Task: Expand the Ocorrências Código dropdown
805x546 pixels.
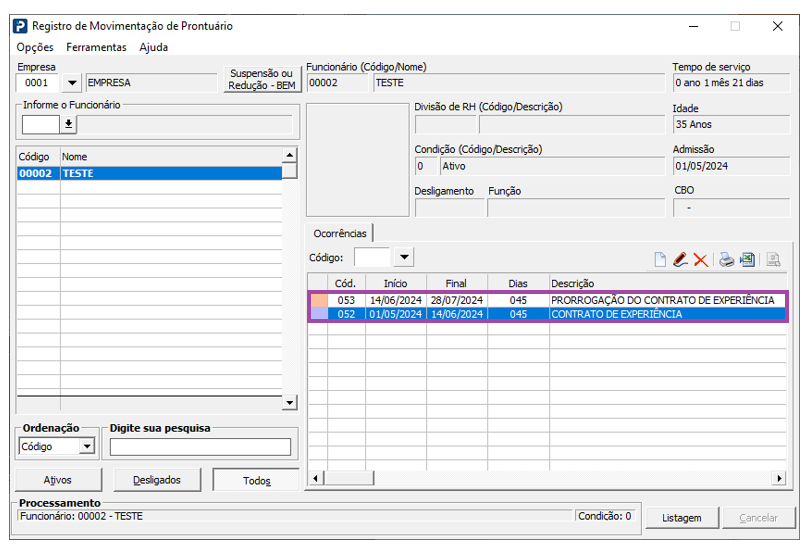Action: click(x=404, y=257)
